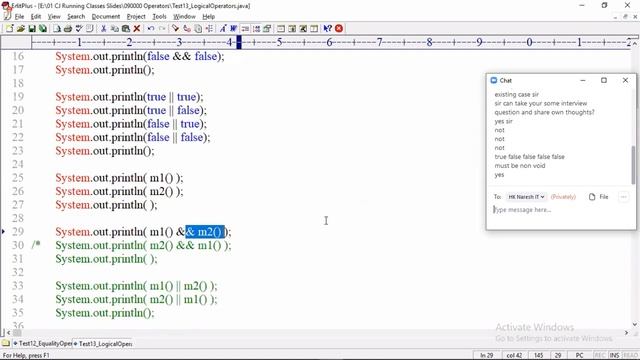Save the file using the floppy disk icon
The height and width of the screenshot is (360, 640).
[x=31, y=29]
